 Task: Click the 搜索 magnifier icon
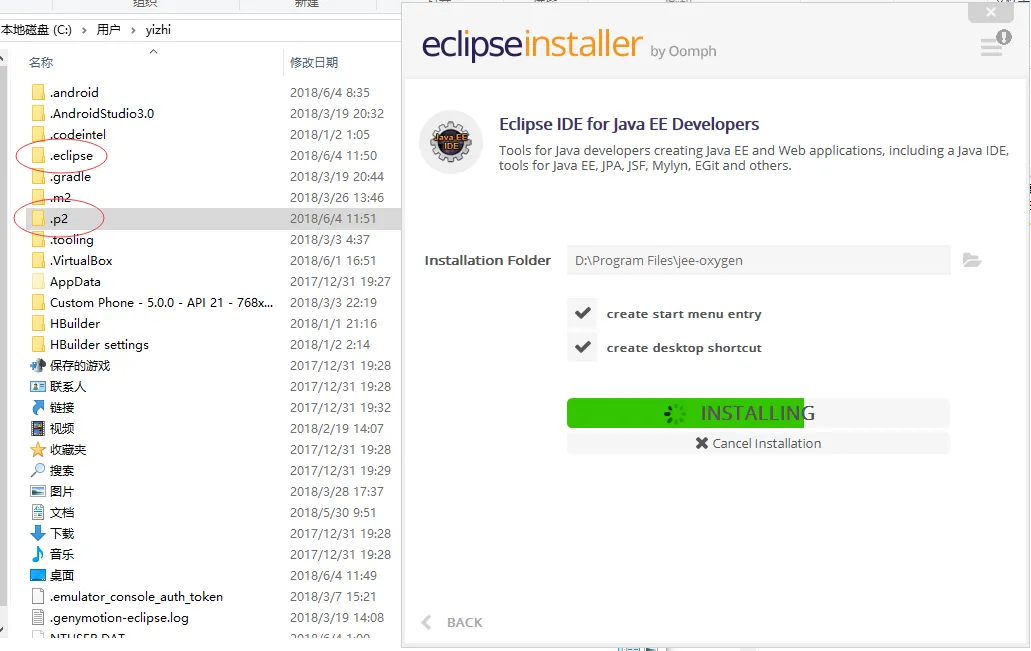click(x=38, y=471)
